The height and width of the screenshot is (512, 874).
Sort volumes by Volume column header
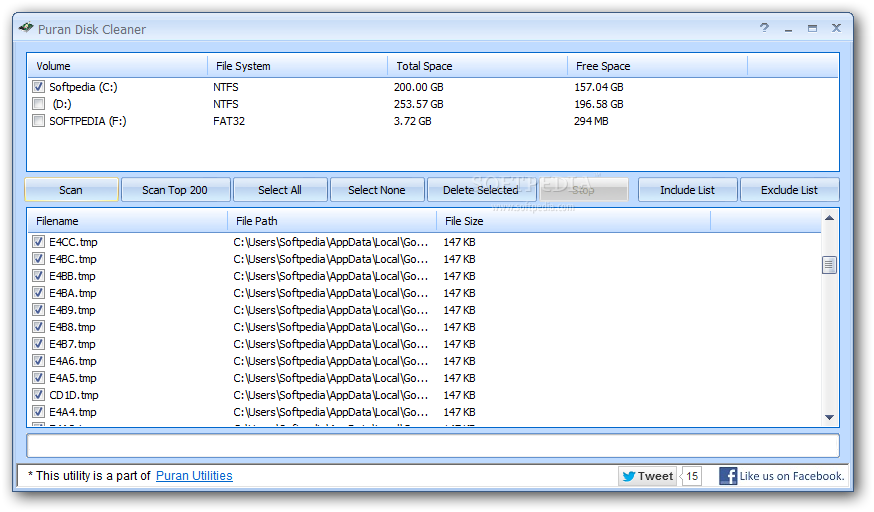(118, 66)
